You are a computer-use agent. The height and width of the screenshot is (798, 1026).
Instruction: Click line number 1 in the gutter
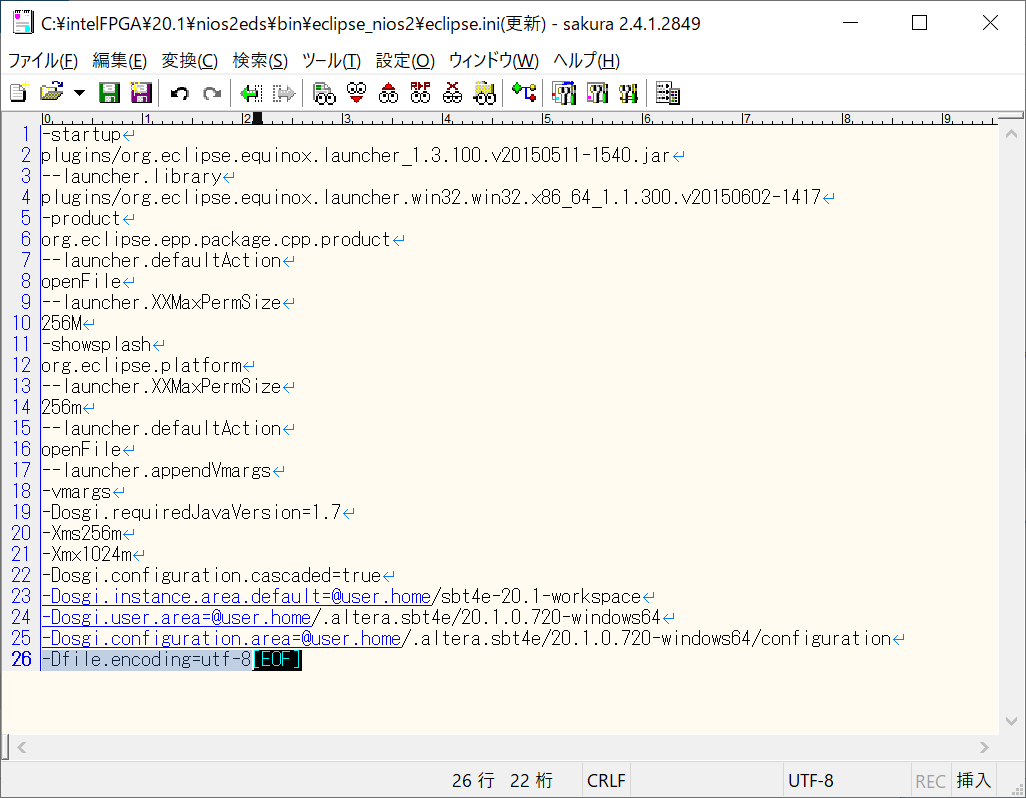[x=26, y=134]
